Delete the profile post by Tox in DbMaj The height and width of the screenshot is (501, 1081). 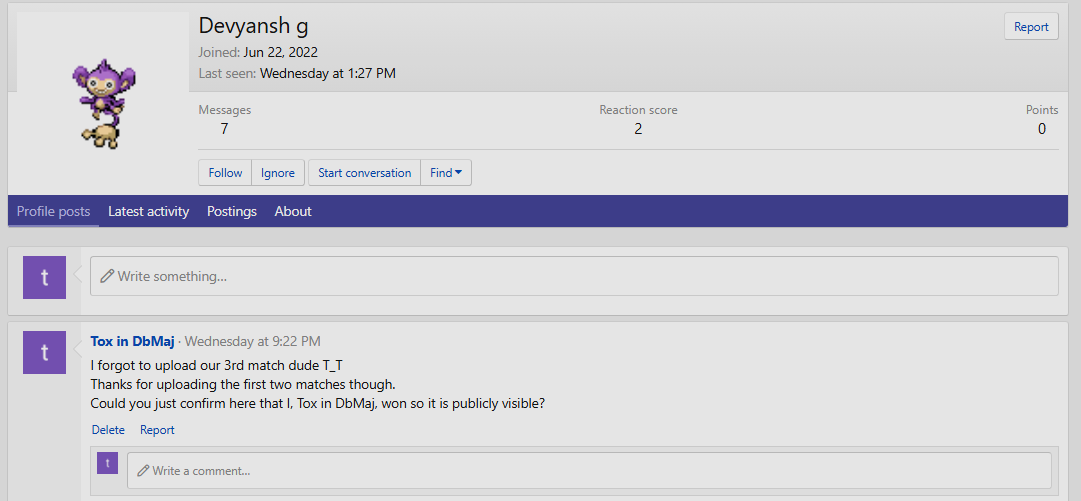(108, 430)
